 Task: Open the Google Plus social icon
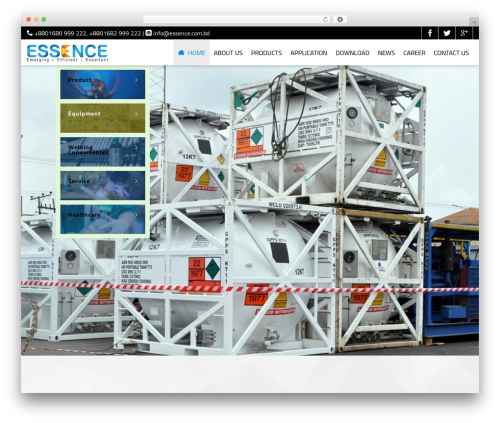pyautogui.click(x=464, y=33)
